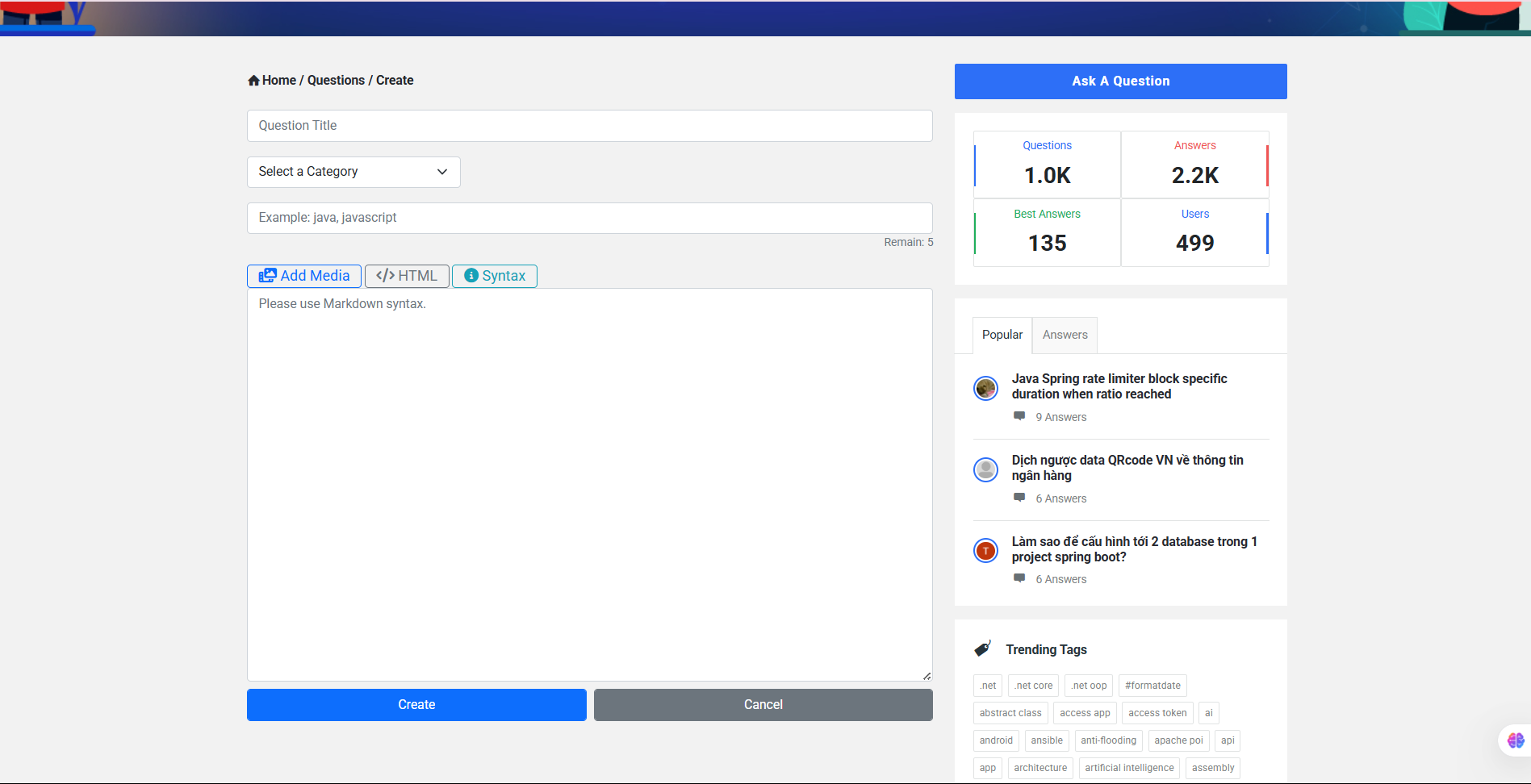Click the red T avatar icon
1531x784 pixels.
coord(985,551)
